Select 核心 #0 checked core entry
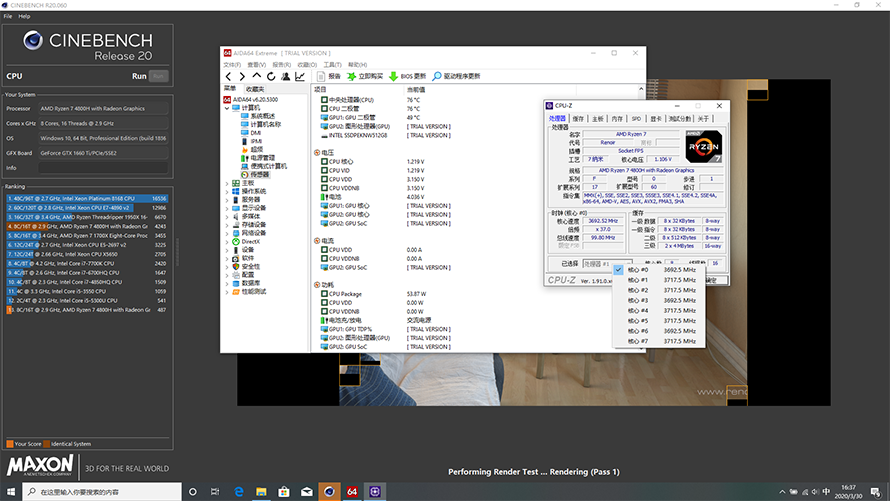 (659, 270)
